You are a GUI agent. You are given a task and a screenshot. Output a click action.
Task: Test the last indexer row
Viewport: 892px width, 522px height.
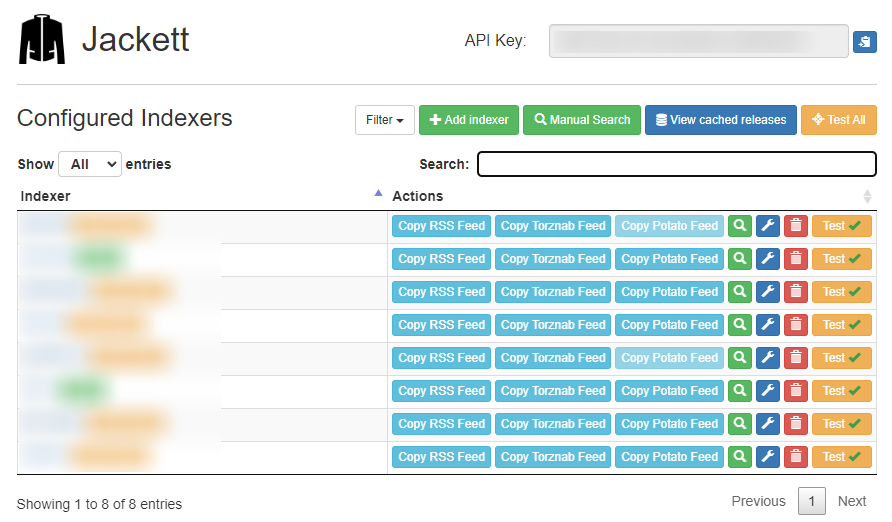(842, 457)
